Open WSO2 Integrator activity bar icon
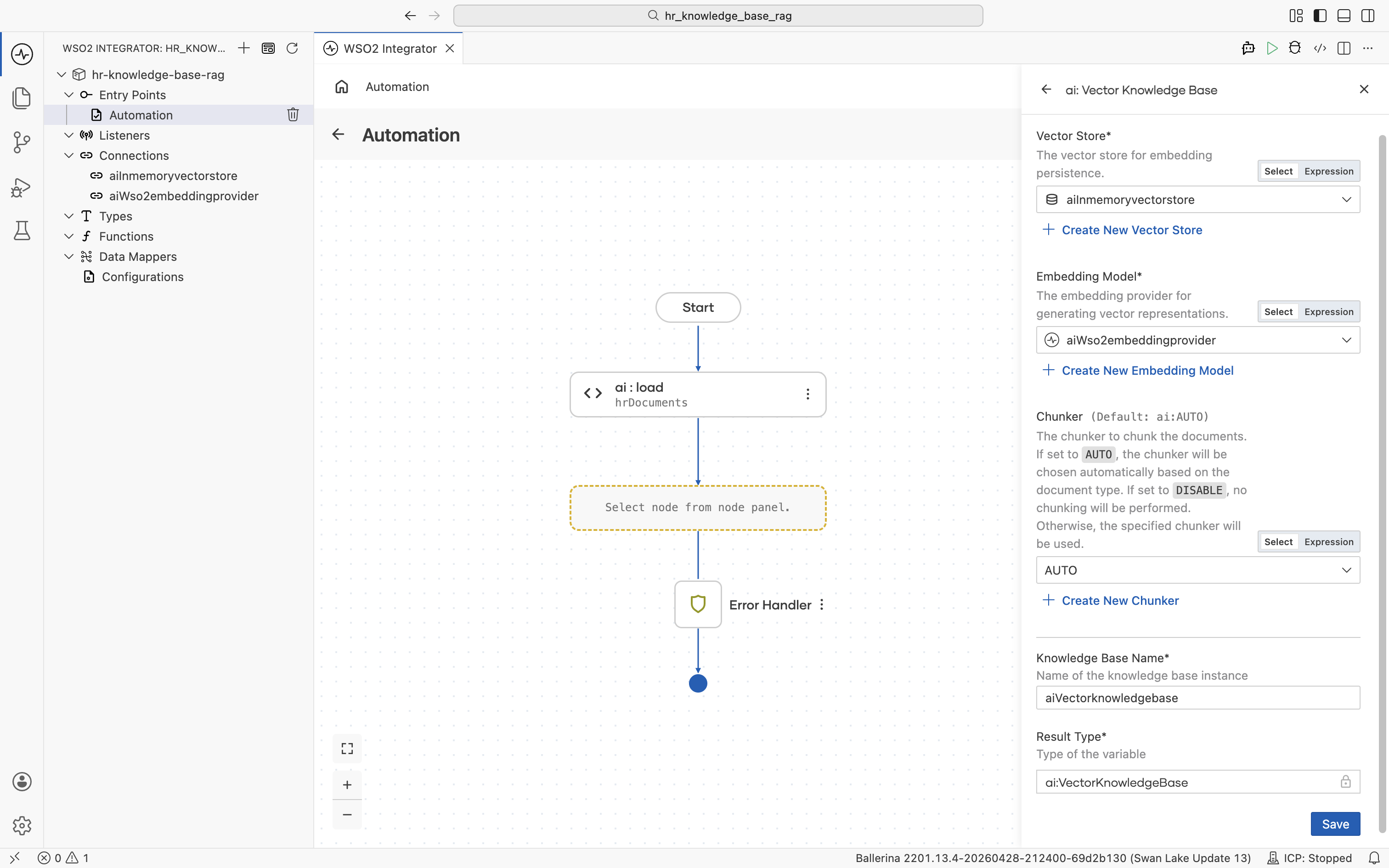The image size is (1389, 868). (22, 55)
